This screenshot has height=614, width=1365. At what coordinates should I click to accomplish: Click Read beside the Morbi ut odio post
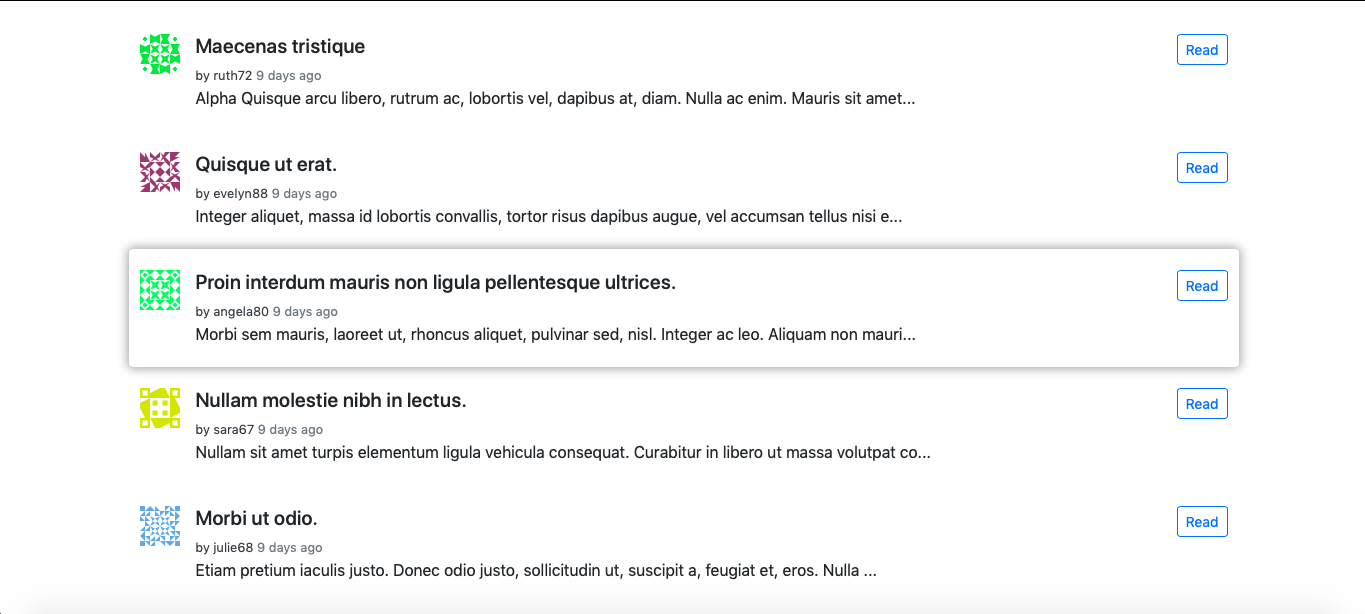tap(1202, 522)
